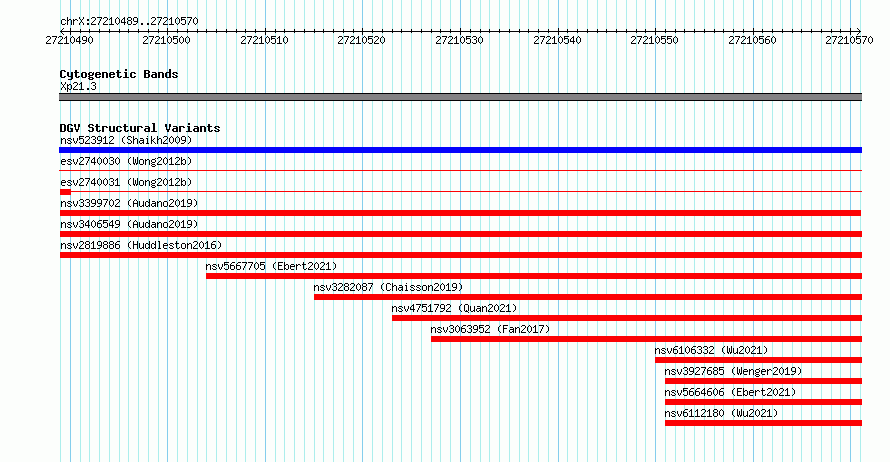Click the red bar of nsv5664606

763,402
